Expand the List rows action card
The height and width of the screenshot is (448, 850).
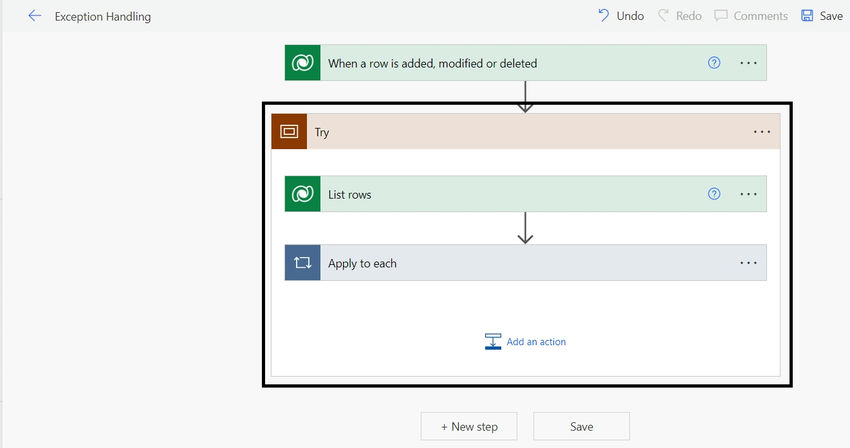(526, 194)
